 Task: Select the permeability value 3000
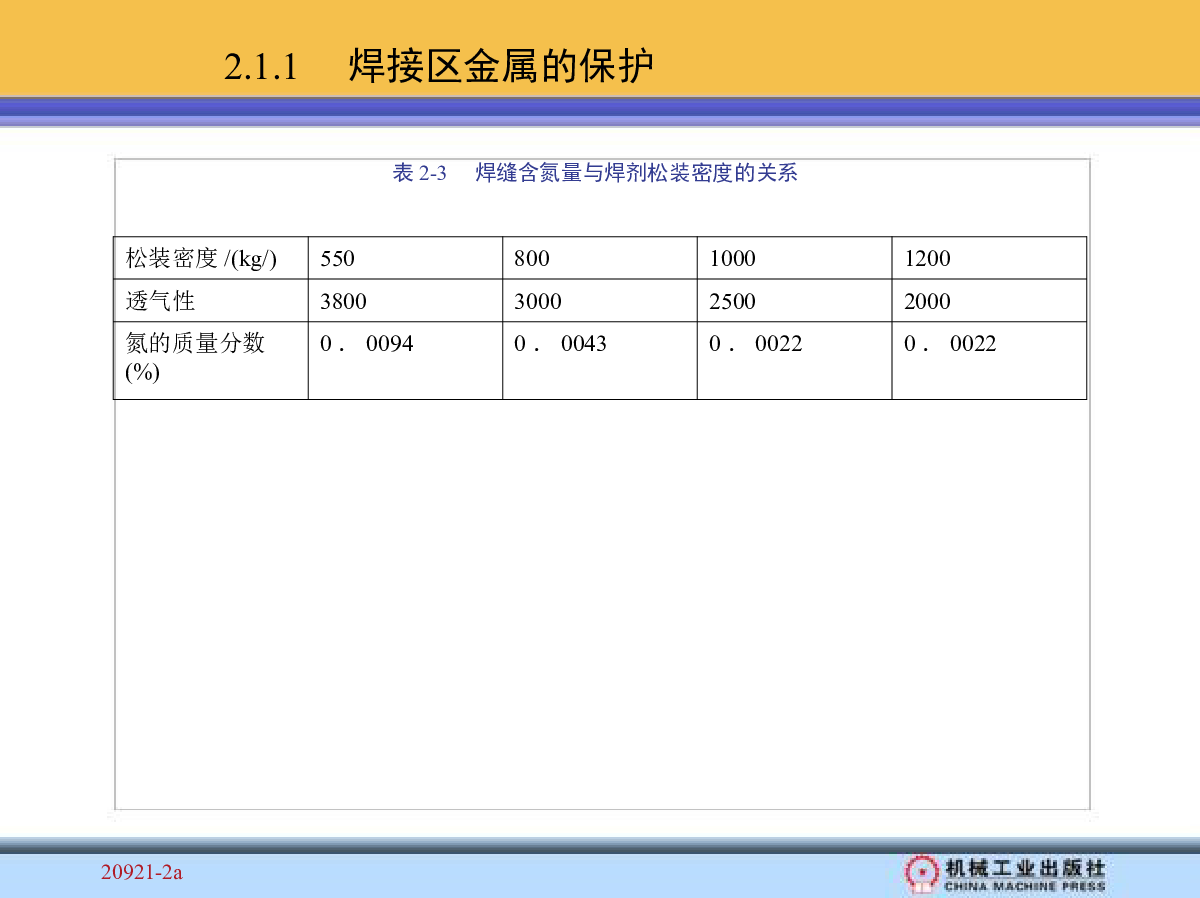click(538, 301)
